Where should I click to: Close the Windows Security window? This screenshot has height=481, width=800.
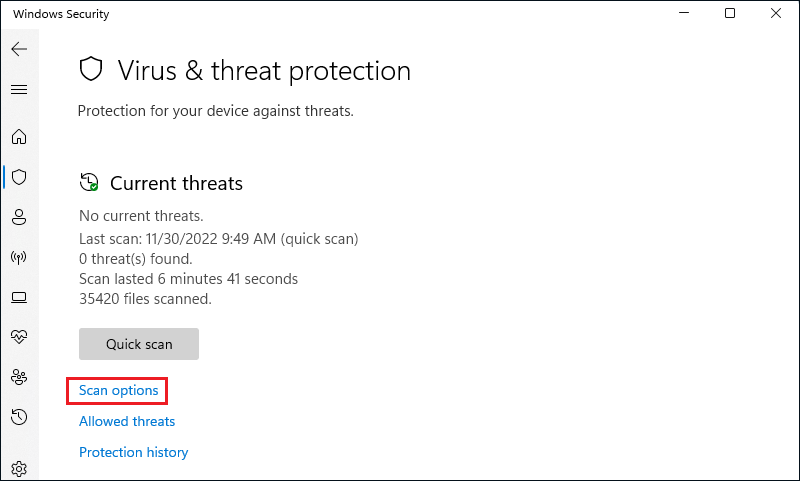[x=776, y=13]
